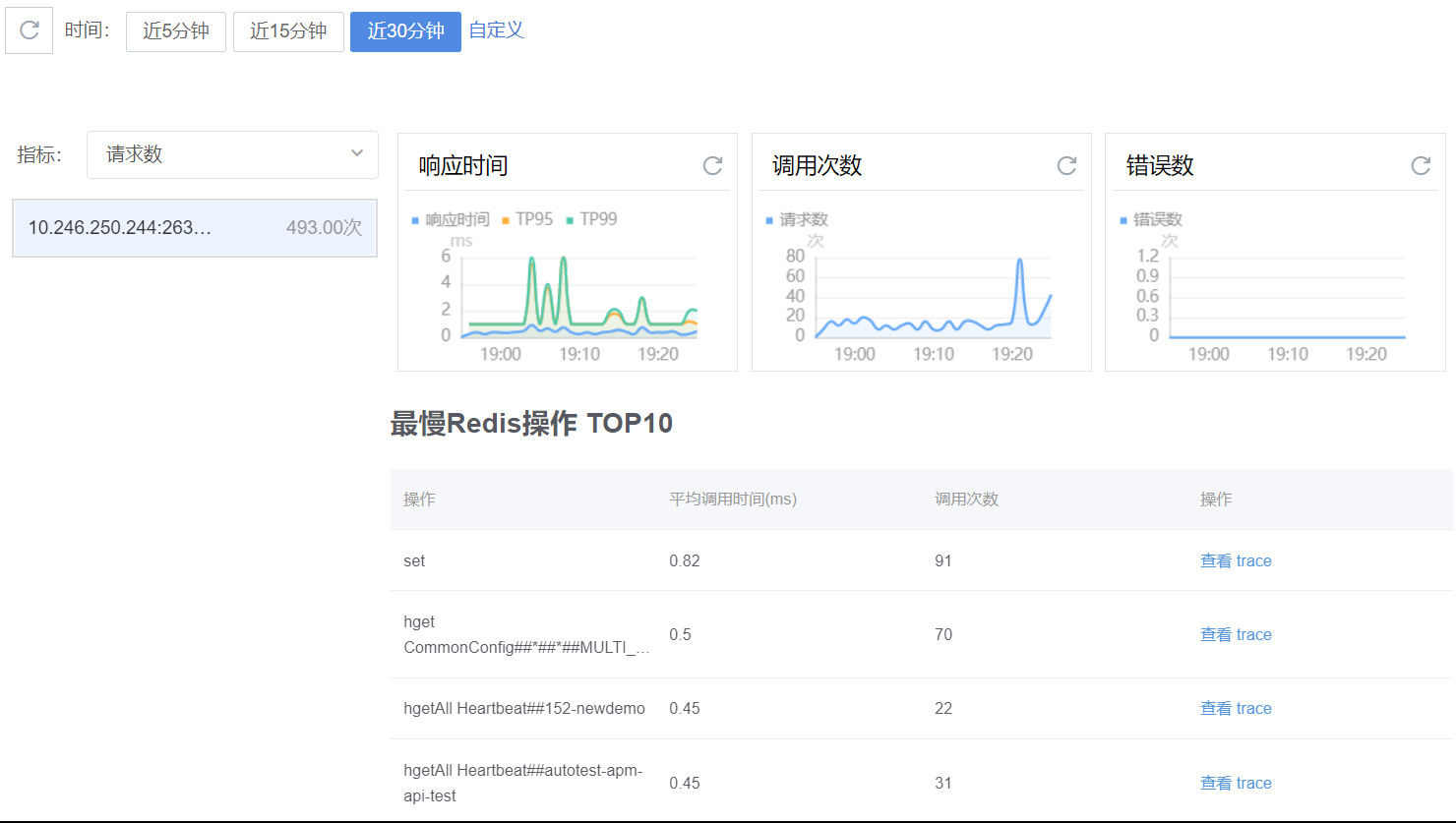Open the 自定义 custom time link

(x=496, y=30)
